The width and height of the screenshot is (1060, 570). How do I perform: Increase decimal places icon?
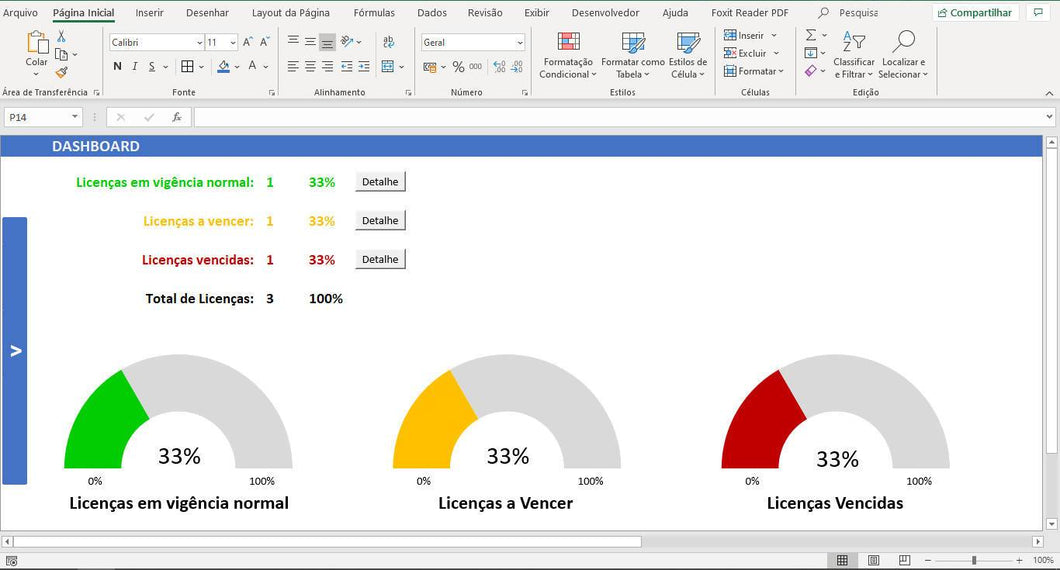coord(500,66)
